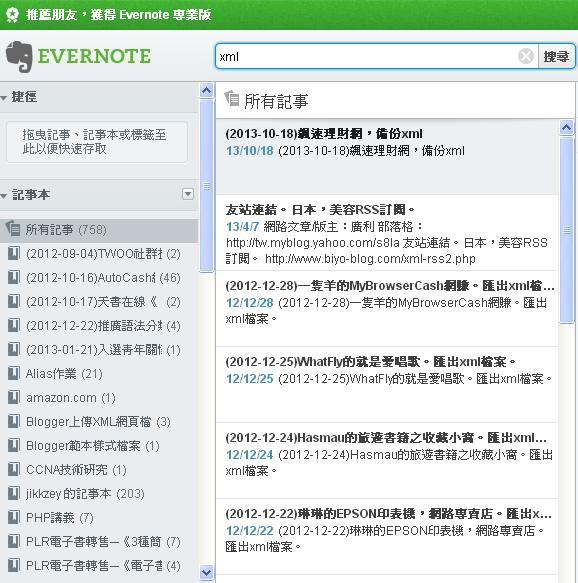
Task: Click the sidebar scrollbar thumb
Action: (x=206, y=186)
